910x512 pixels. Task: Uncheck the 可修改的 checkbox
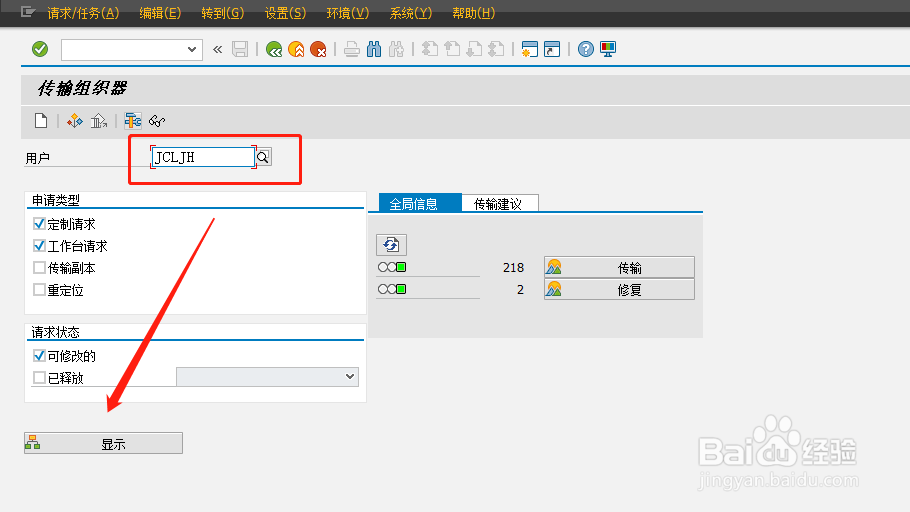(x=39, y=355)
